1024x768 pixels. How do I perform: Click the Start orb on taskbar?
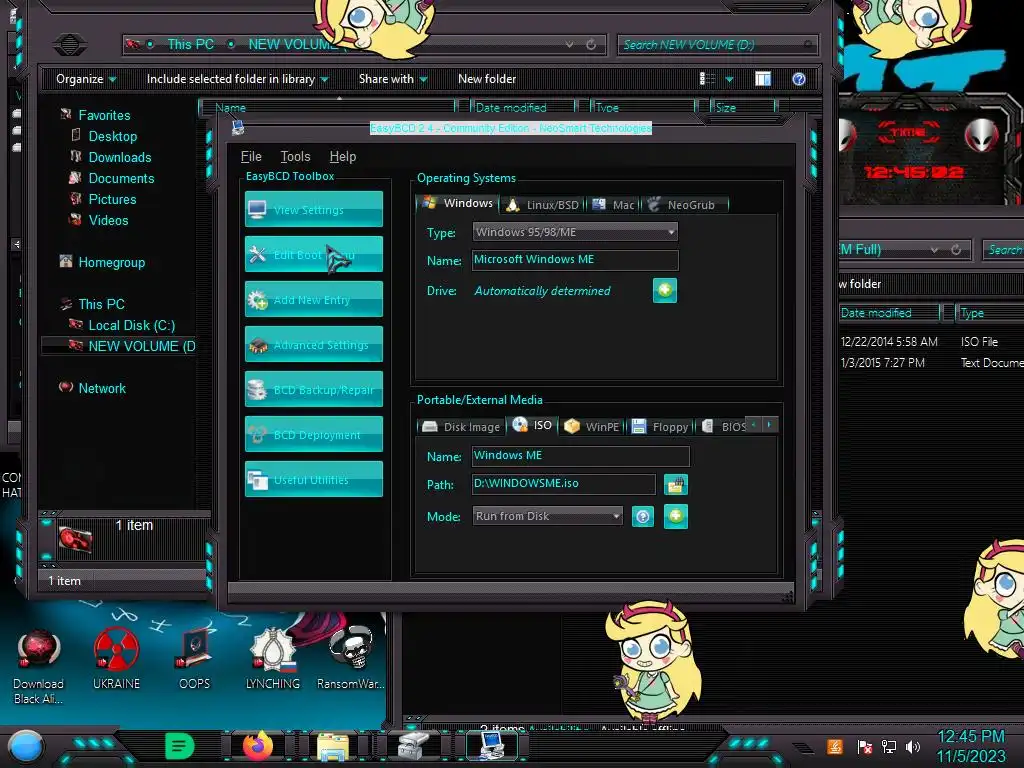[x=25, y=746]
